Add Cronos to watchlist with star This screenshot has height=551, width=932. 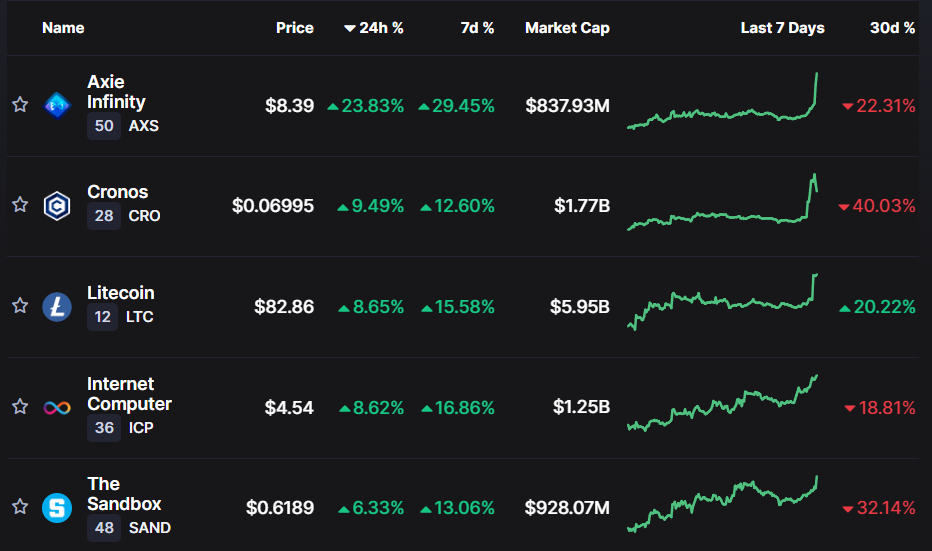19,205
